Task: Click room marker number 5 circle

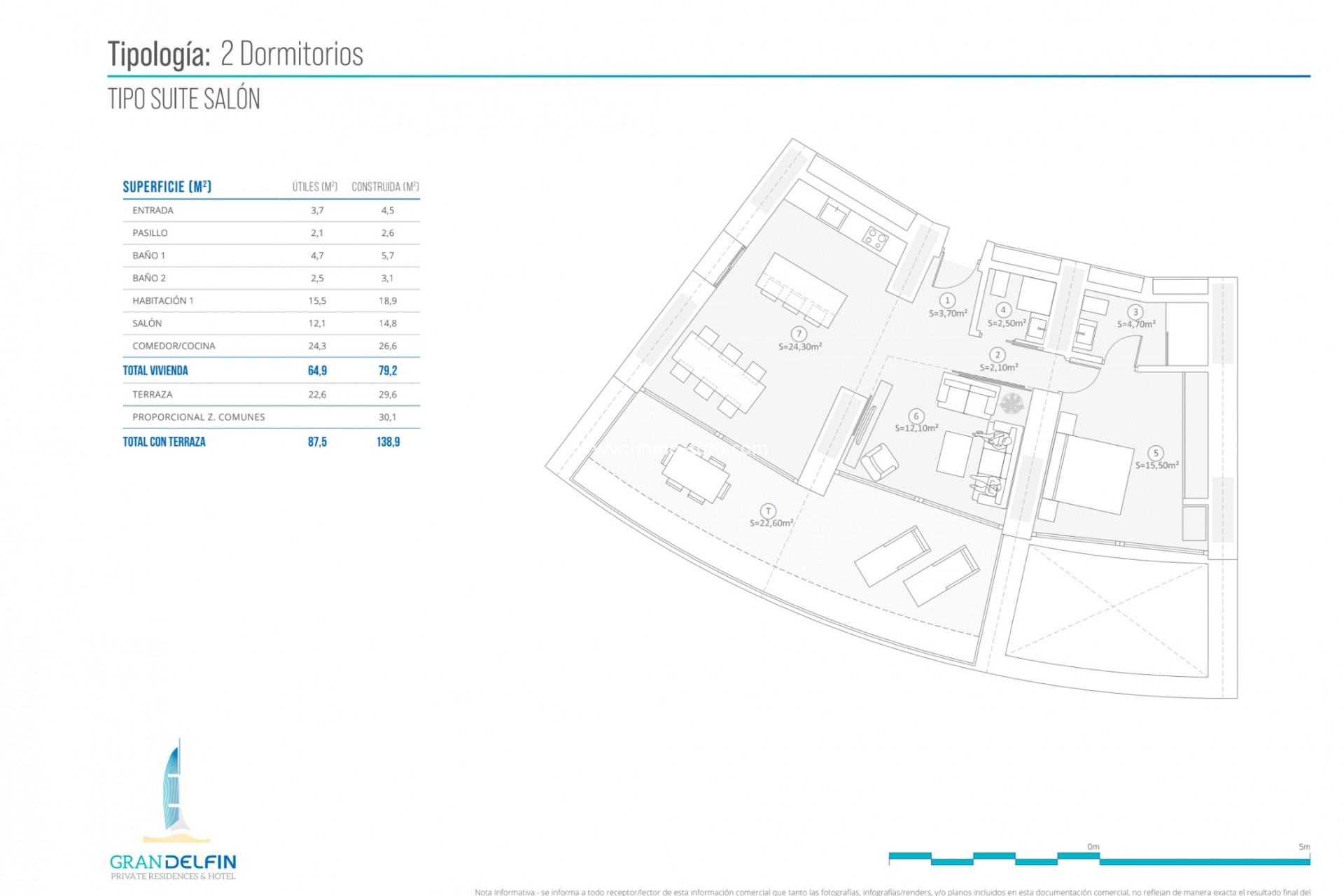Action: [x=1156, y=454]
